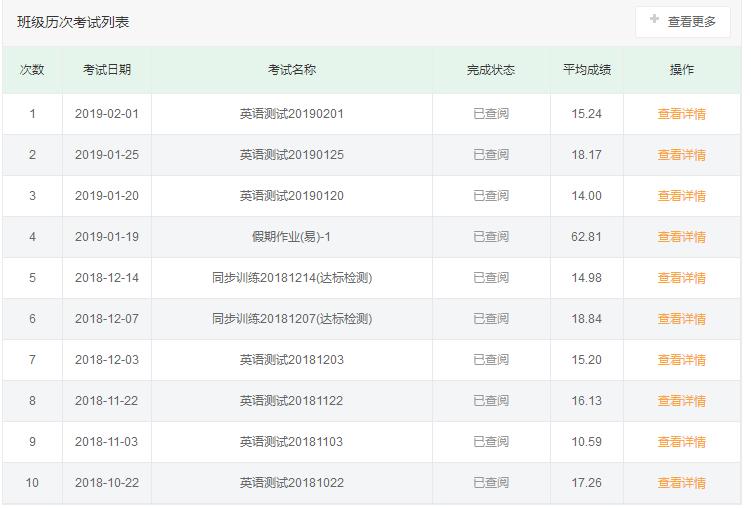Image resolution: width=751 pixels, height=508 pixels.
Task: Select exam name 英语测试20181122
Action: click(292, 401)
